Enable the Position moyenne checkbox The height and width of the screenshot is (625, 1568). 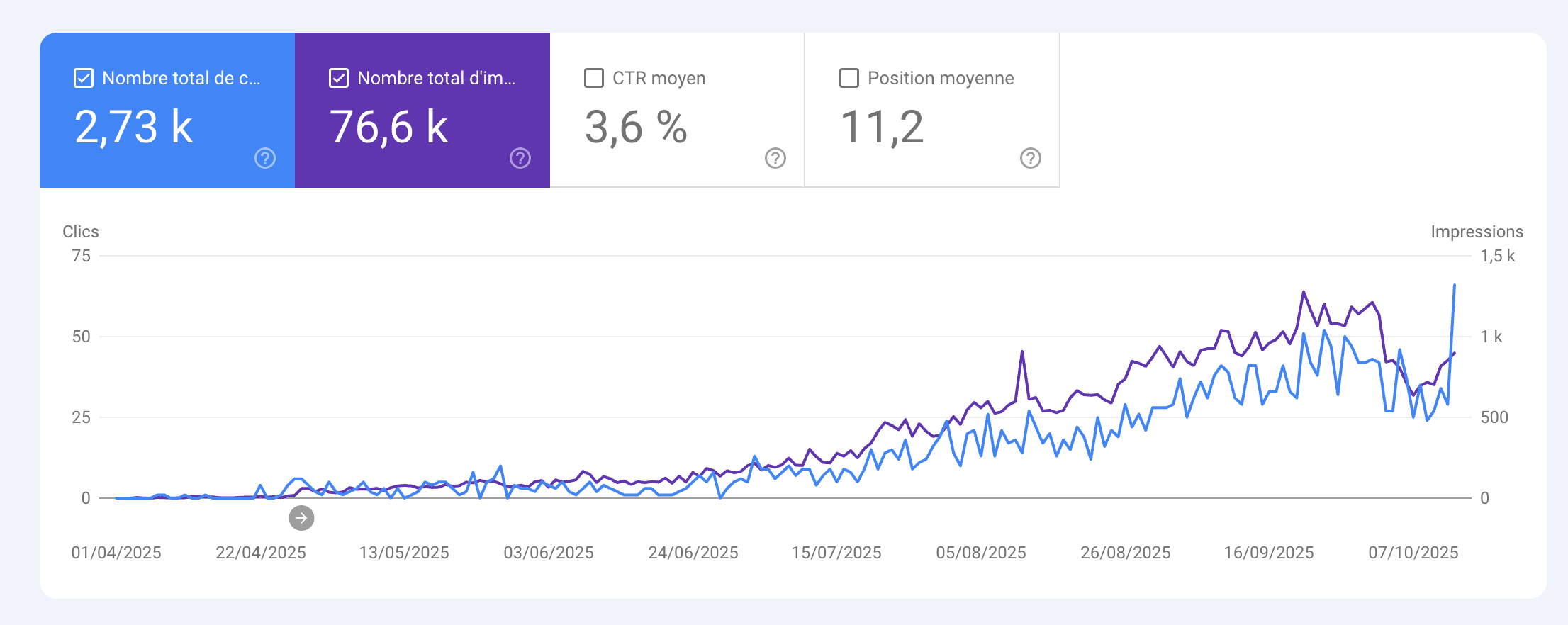click(x=849, y=78)
